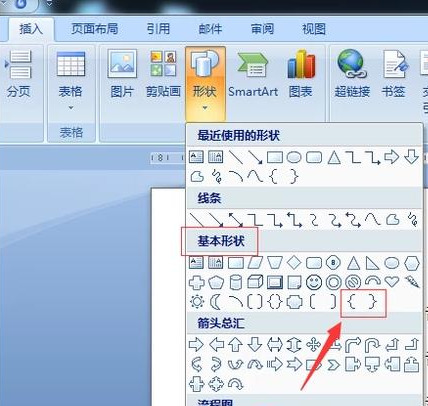Select the trapezoid in 基本形状
This screenshot has width=428, height=406.
(275, 263)
